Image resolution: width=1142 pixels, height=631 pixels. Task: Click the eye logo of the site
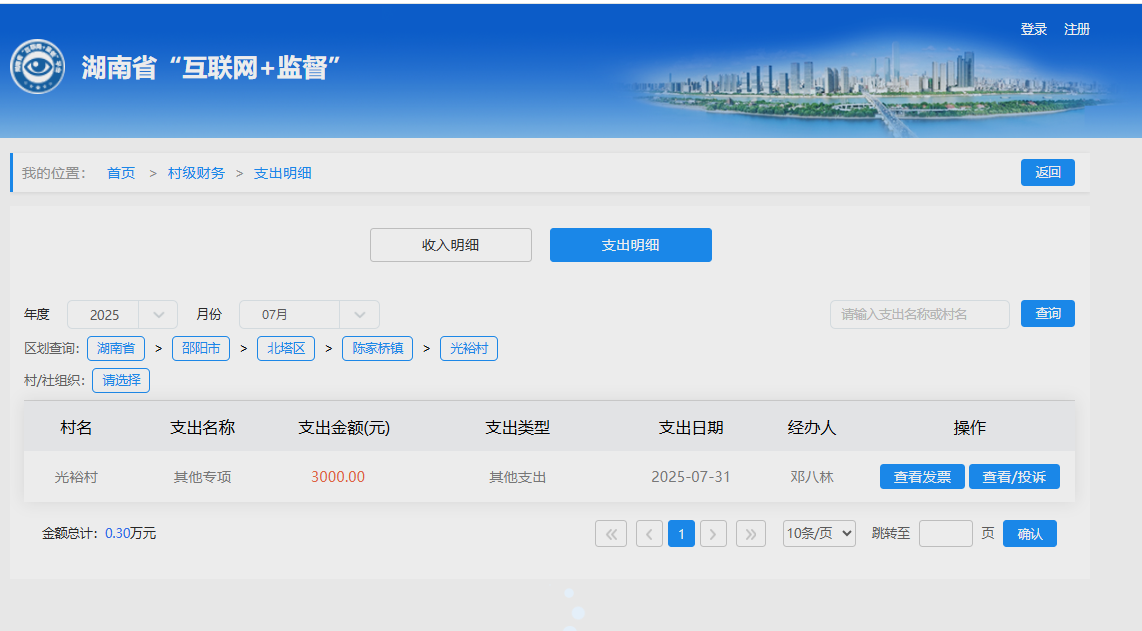[x=37, y=67]
